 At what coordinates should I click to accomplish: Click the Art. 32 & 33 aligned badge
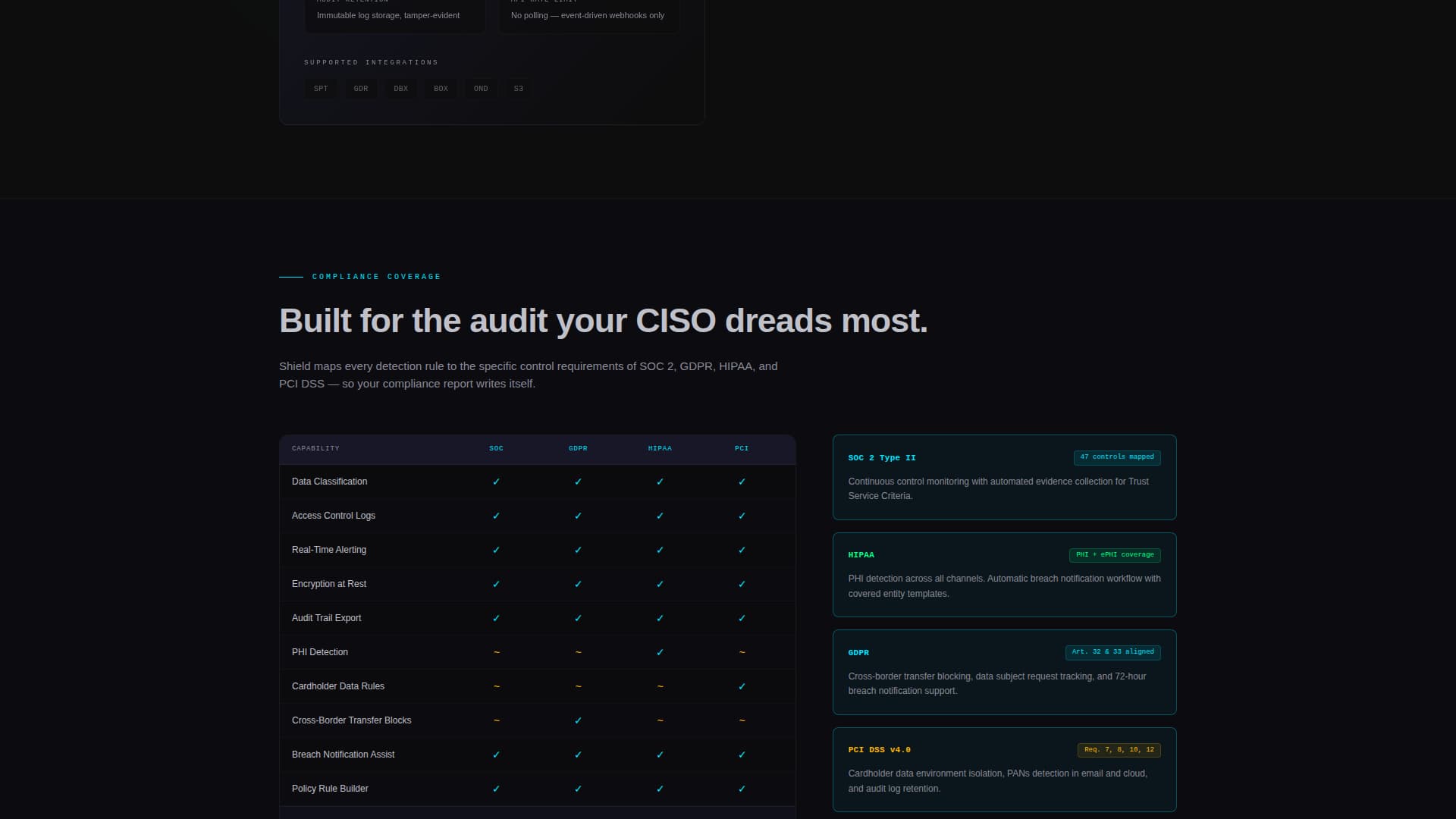[1112, 652]
